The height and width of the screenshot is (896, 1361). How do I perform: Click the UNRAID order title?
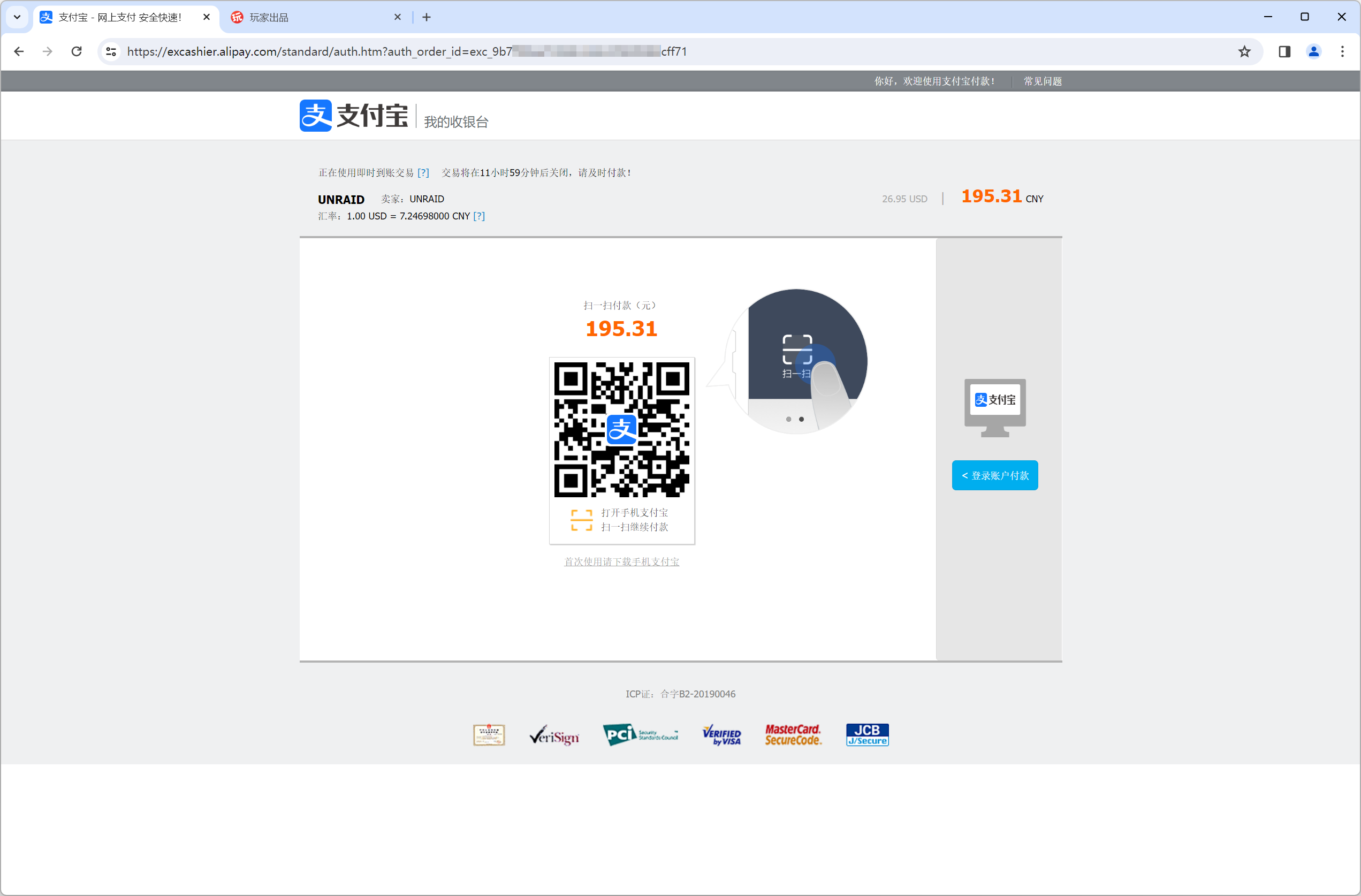(341, 200)
